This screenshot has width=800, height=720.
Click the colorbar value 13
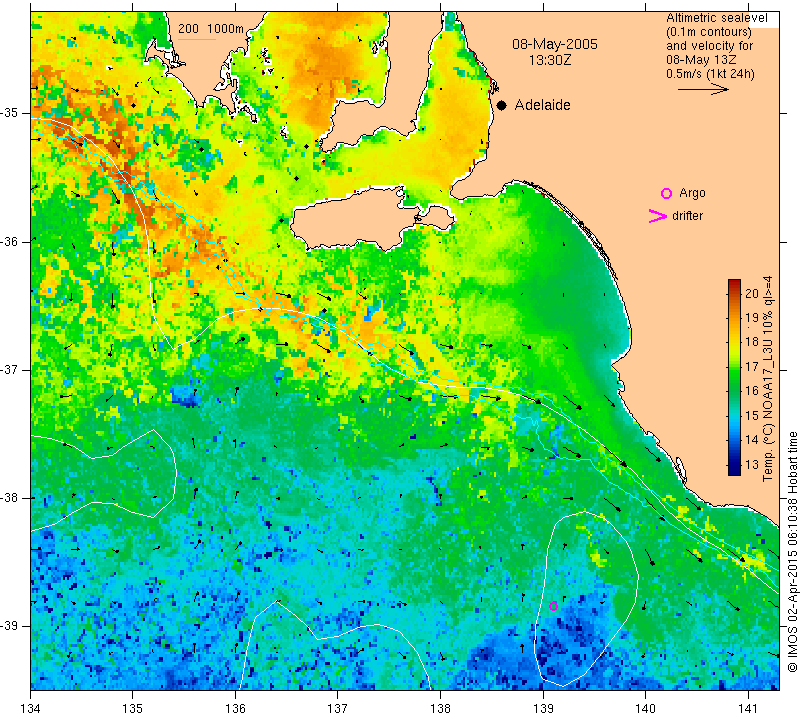752,464
